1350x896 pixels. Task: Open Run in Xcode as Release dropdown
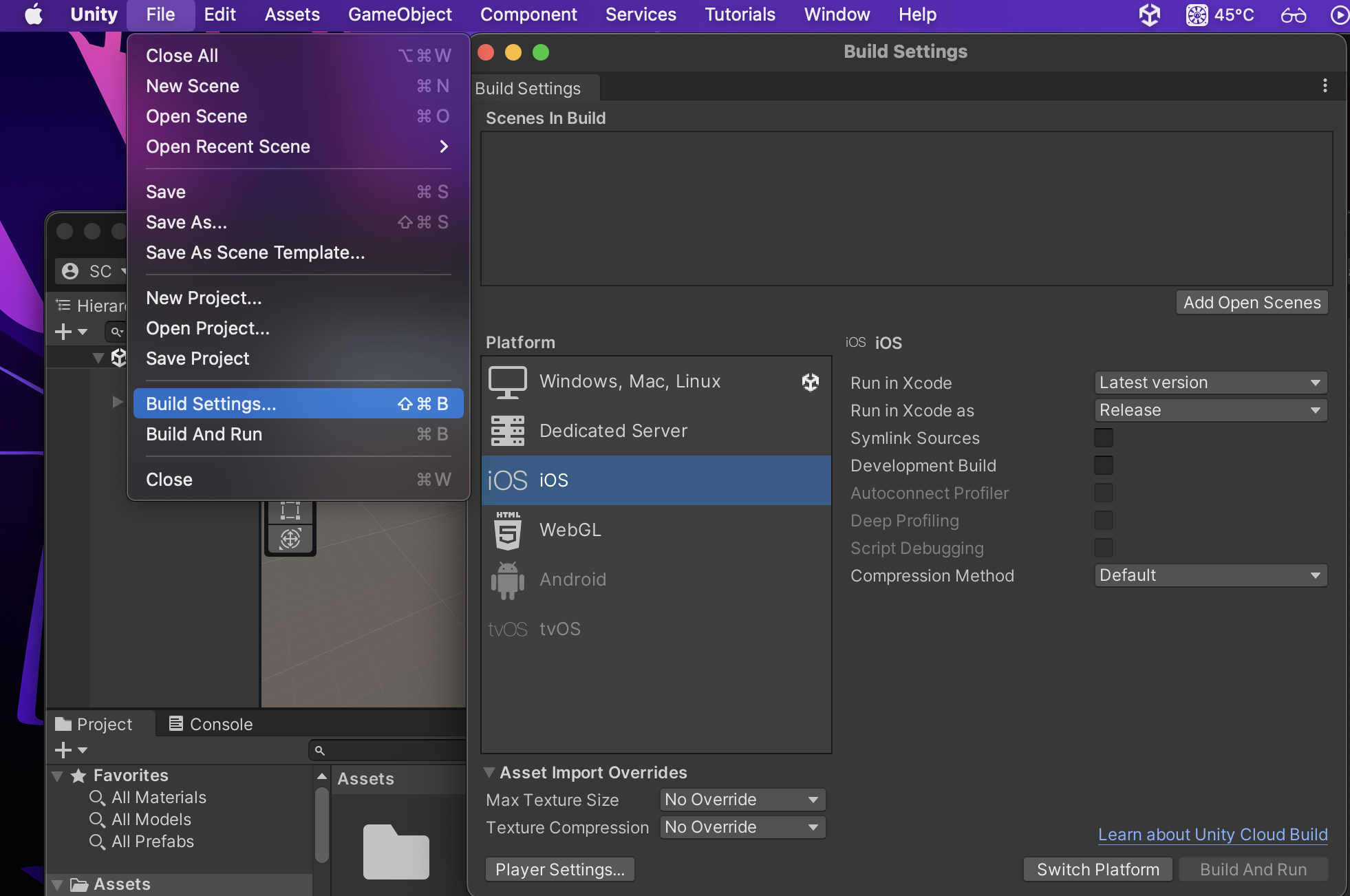tap(1210, 410)
